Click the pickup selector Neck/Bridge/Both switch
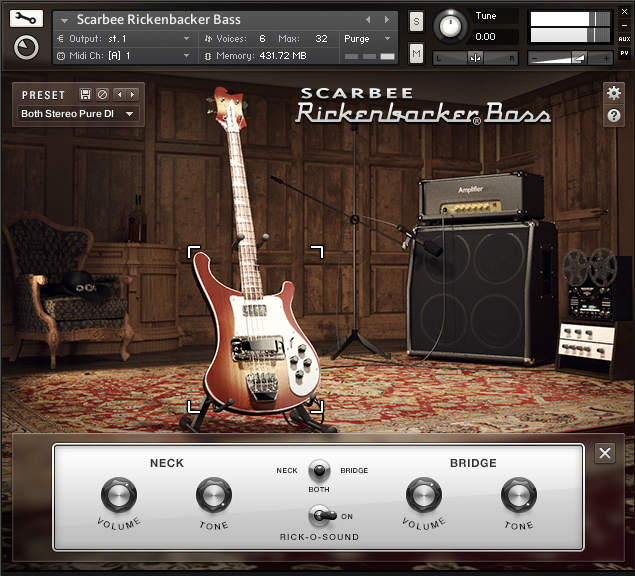 (319, 470)
